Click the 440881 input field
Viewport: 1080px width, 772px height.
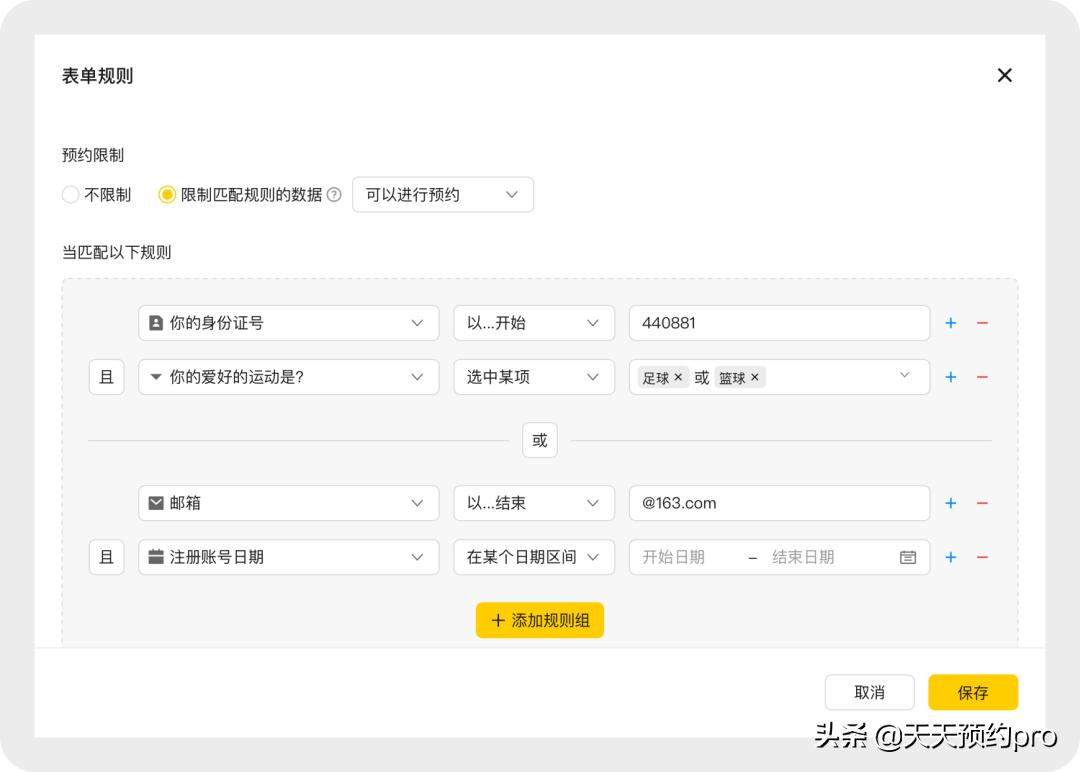pyautogui.click(x=779, y=322)
